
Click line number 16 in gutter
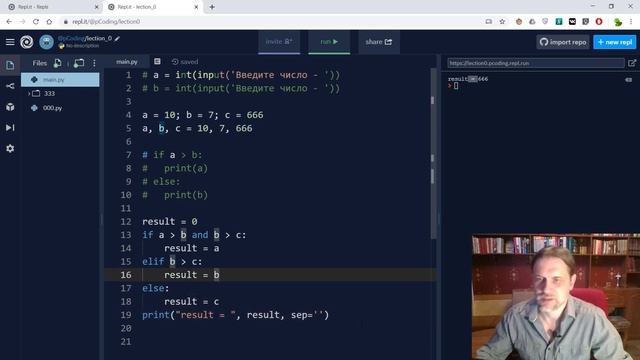tap(126, 275)
